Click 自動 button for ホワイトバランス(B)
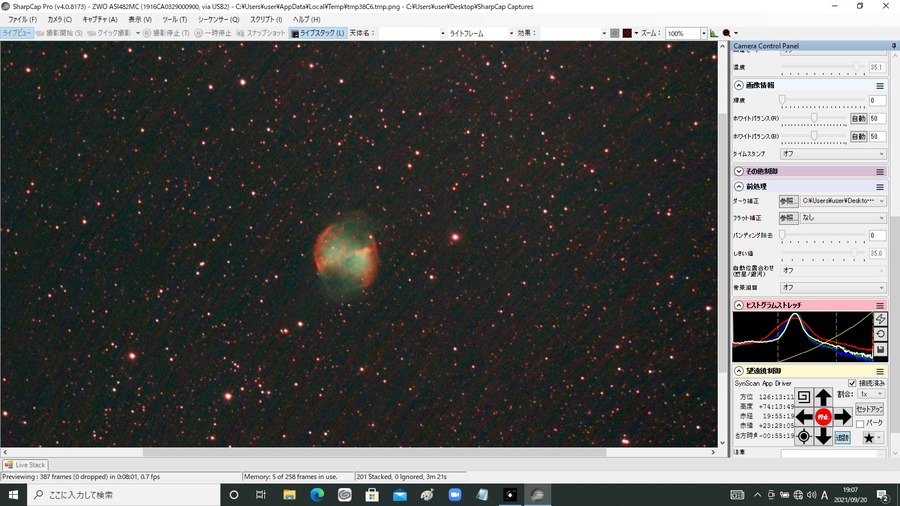 (x=858, y=137)
